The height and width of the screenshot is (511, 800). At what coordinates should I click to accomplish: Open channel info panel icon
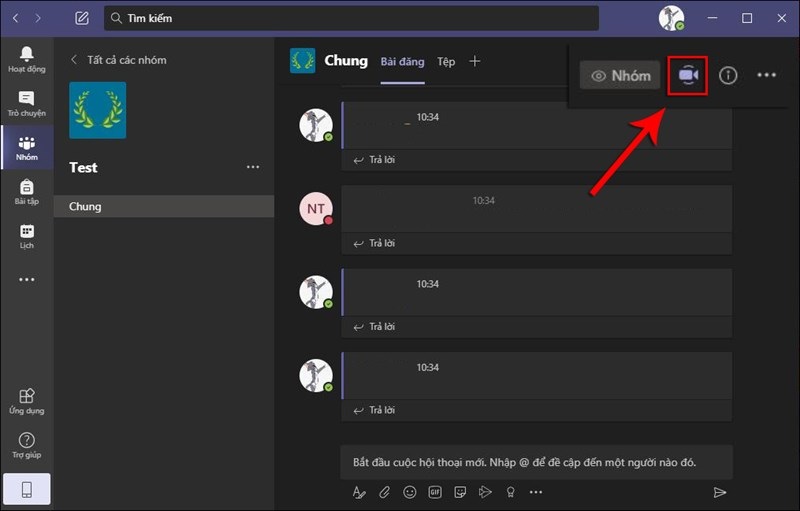[728, 76]
